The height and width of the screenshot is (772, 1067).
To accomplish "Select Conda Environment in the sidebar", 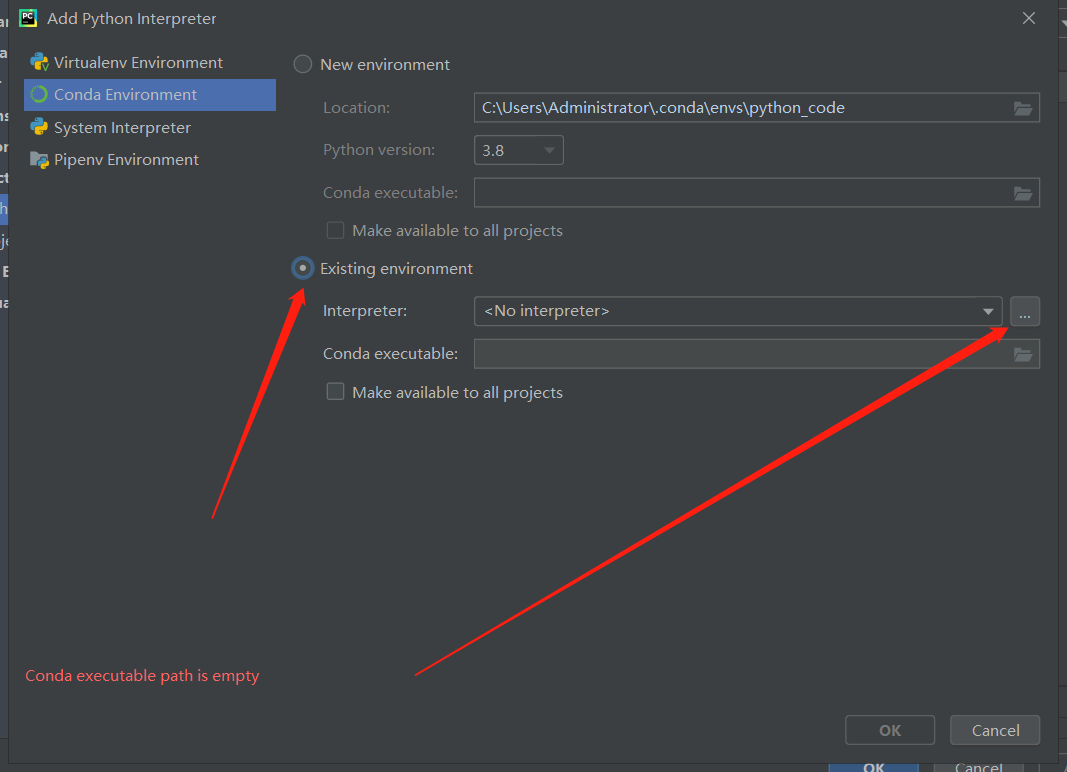I will pyautogui.click(x=150, y=95).
